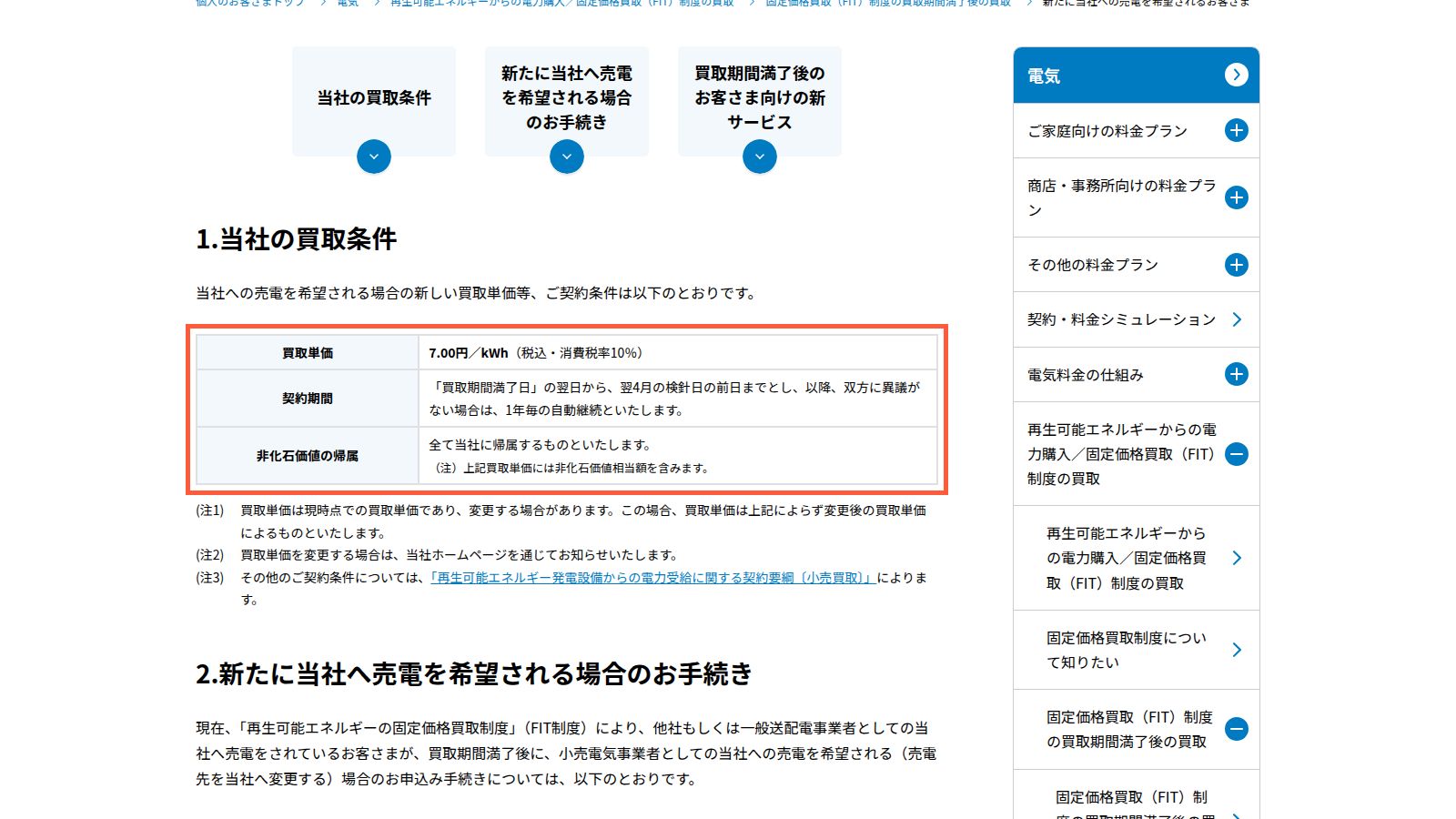1456x819 pixels.
Task: Jump to 新たに当社へ売電を希望される場合のお手続き card
Action: point(567,101)
